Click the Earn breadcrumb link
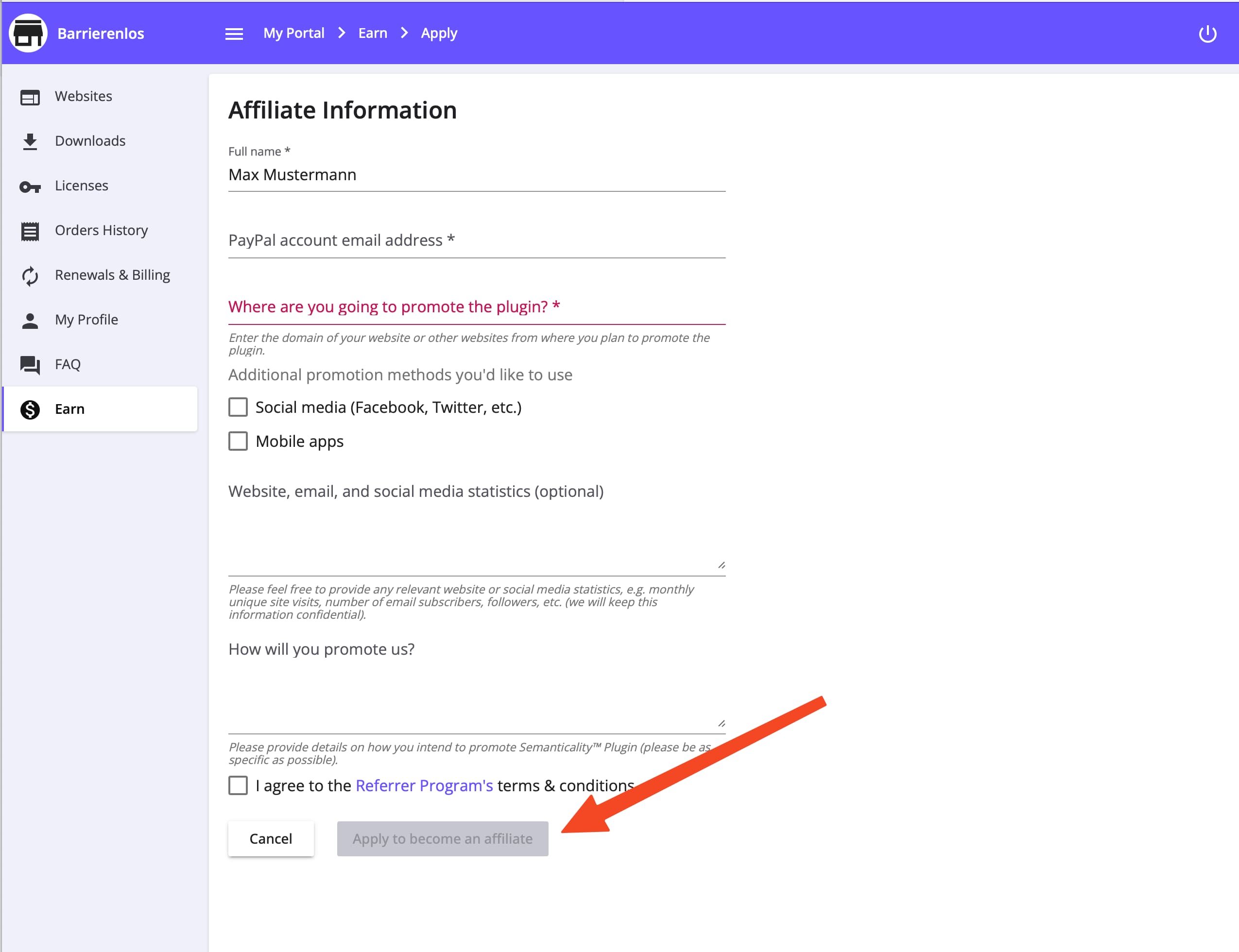This screenshot has width=1239, height=952. coord(372,33)
